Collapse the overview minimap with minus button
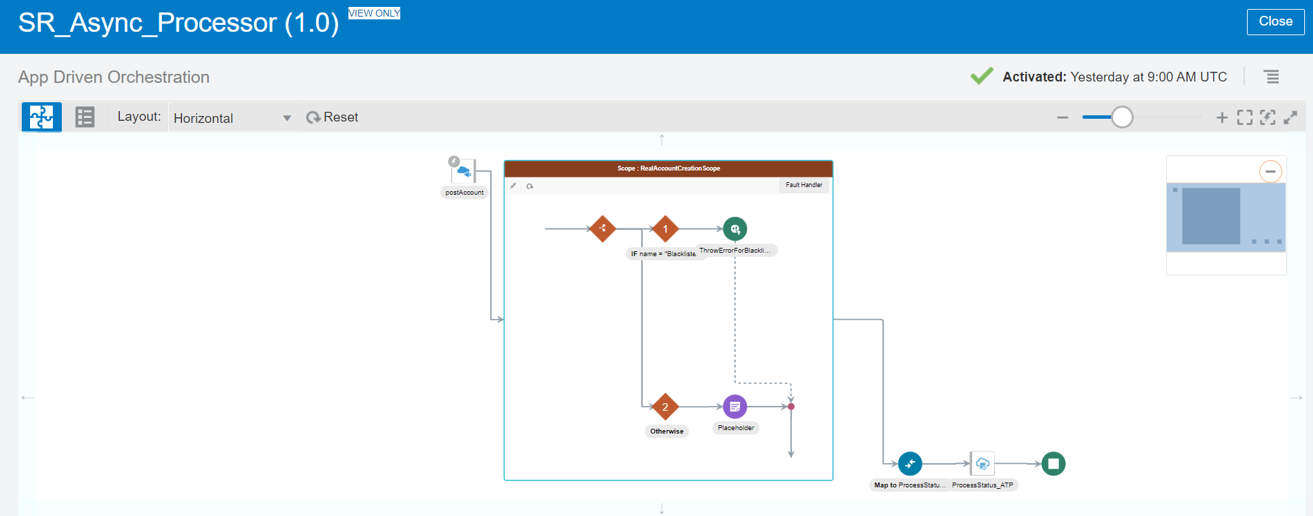The height and width of the screenshot is (516, 1313). [1270, 171]
